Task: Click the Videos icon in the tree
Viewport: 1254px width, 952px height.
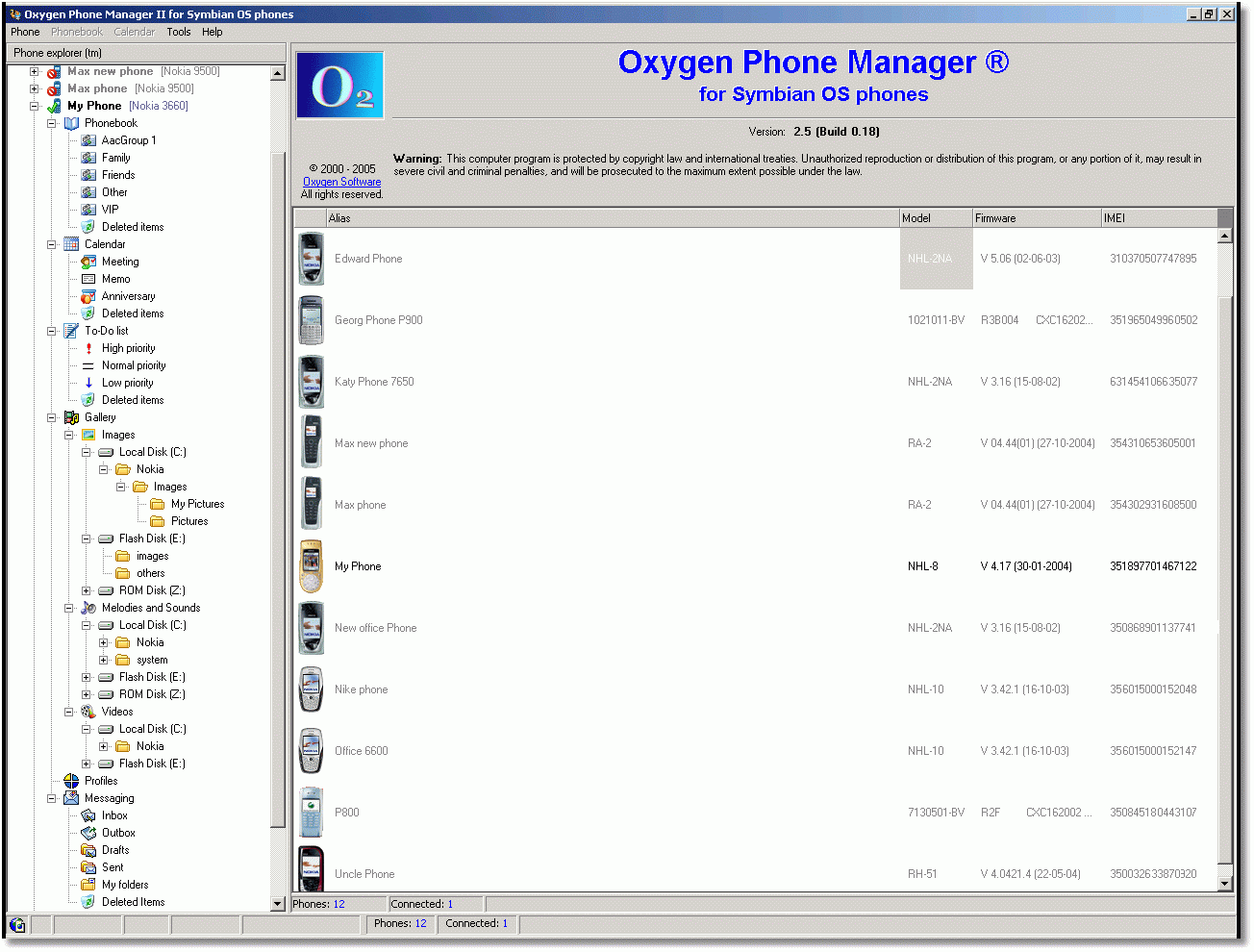Action: coord(88,712)
